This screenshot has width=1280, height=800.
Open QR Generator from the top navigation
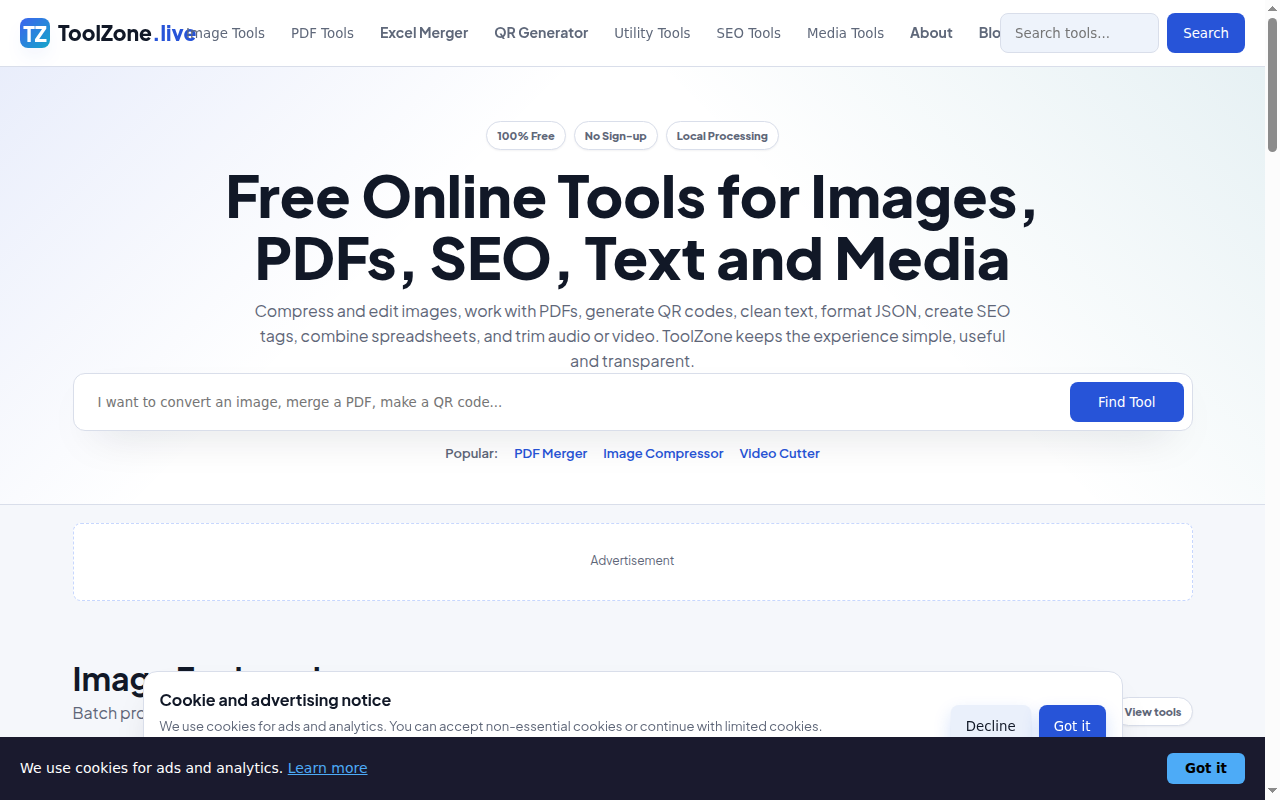(541, 33)
